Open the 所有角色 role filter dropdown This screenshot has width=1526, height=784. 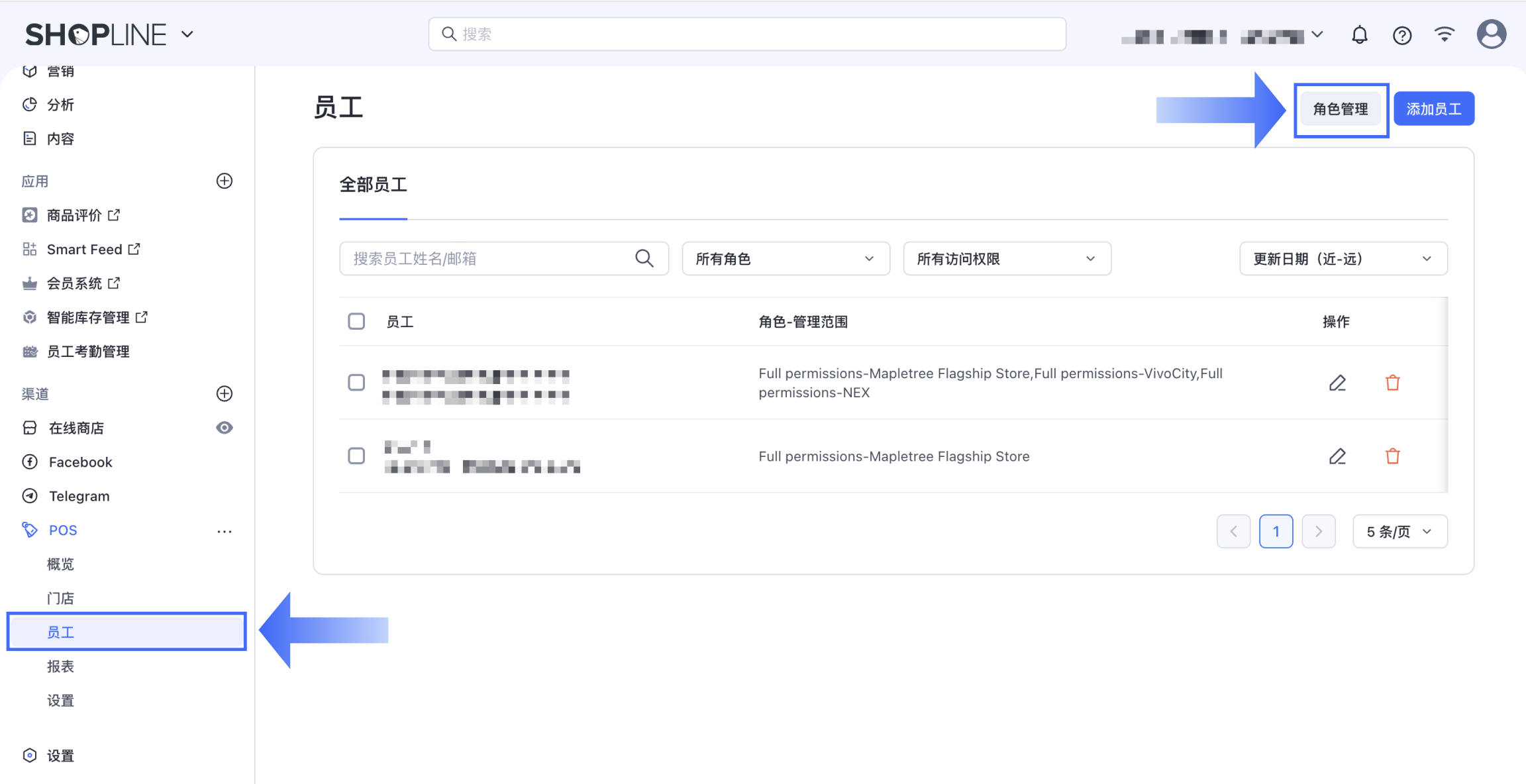point(786,258)
